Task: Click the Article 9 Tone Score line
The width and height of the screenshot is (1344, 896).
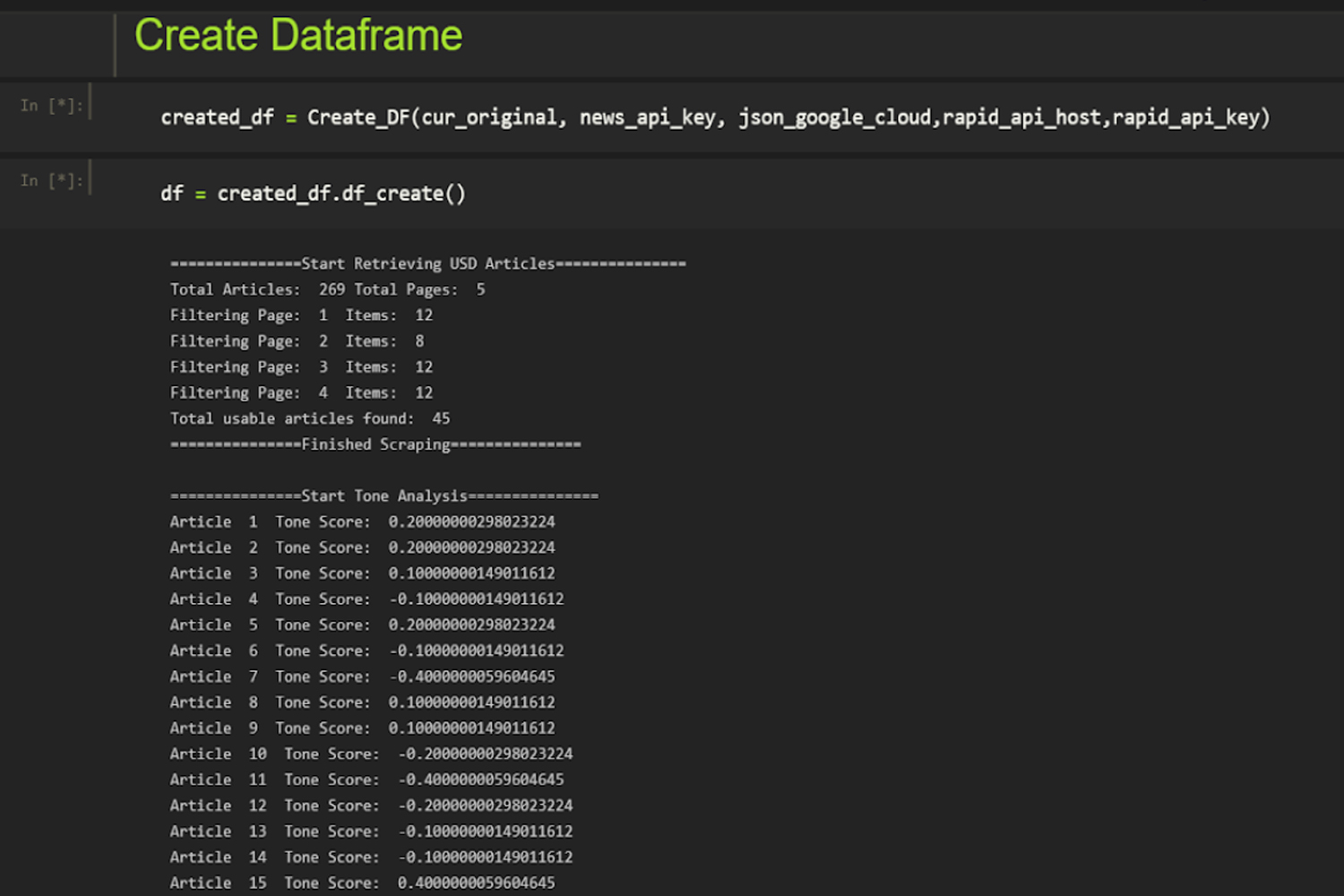Action: [x=362, y=728]
